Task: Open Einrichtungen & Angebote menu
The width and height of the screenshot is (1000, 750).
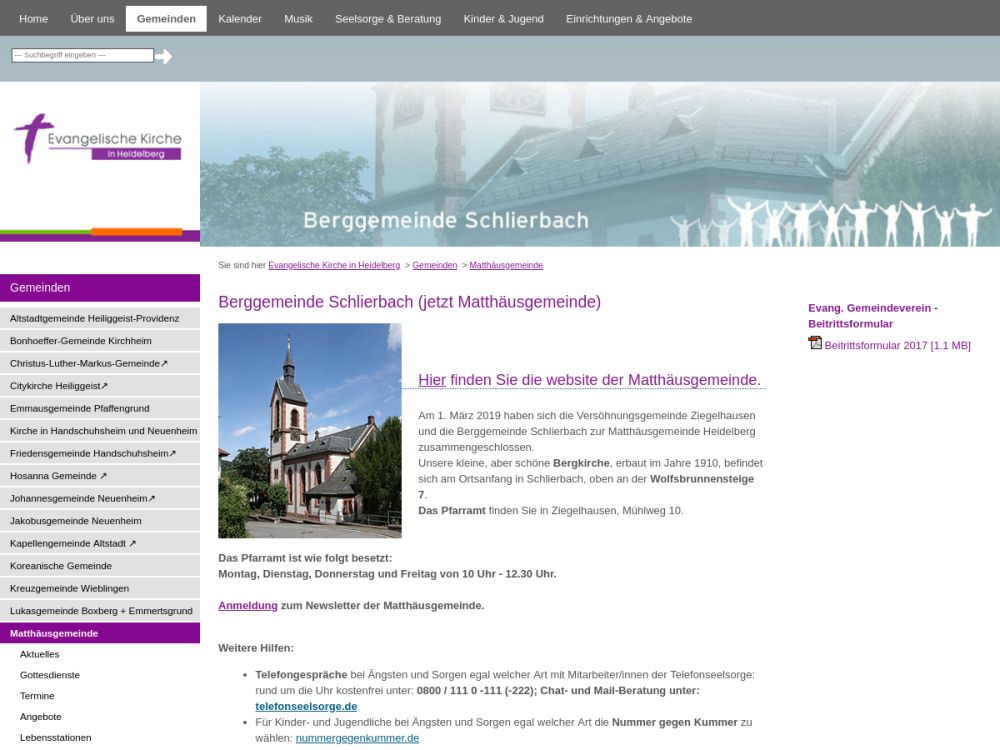Action: coord(629,19)
